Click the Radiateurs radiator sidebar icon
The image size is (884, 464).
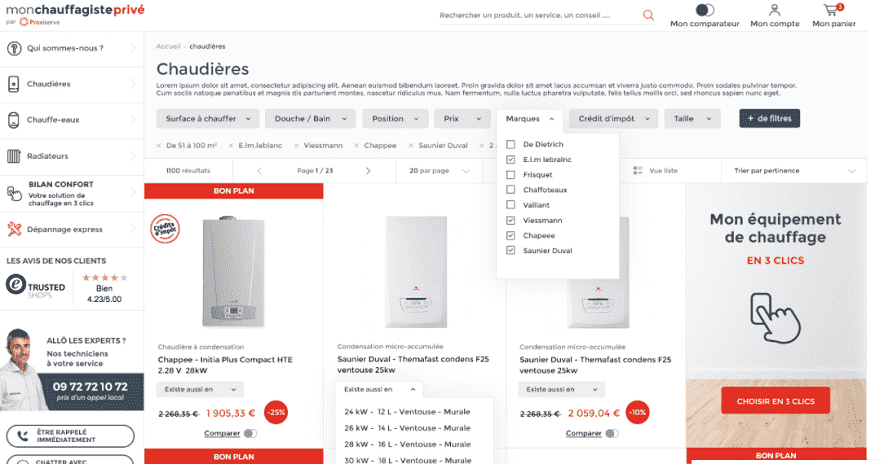tap(14, 156)
